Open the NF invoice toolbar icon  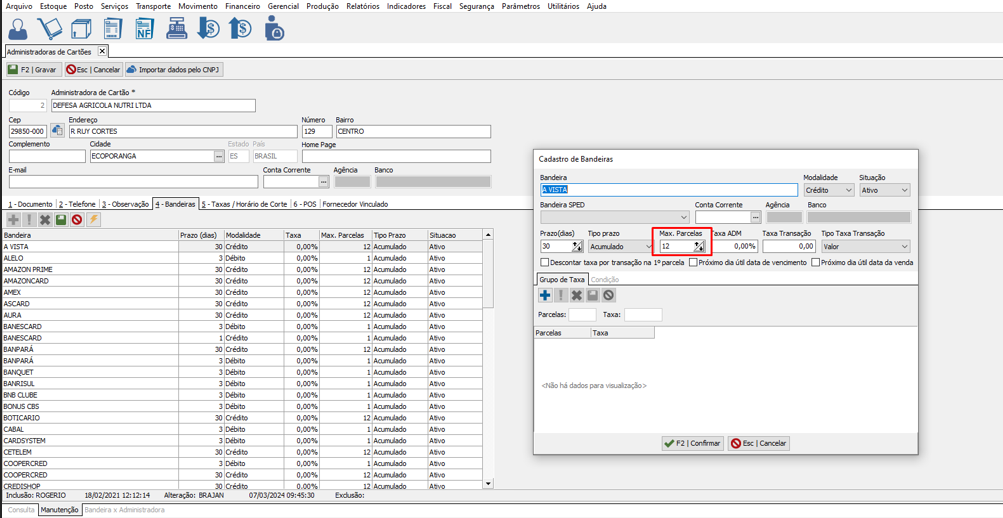pos(144,29)
